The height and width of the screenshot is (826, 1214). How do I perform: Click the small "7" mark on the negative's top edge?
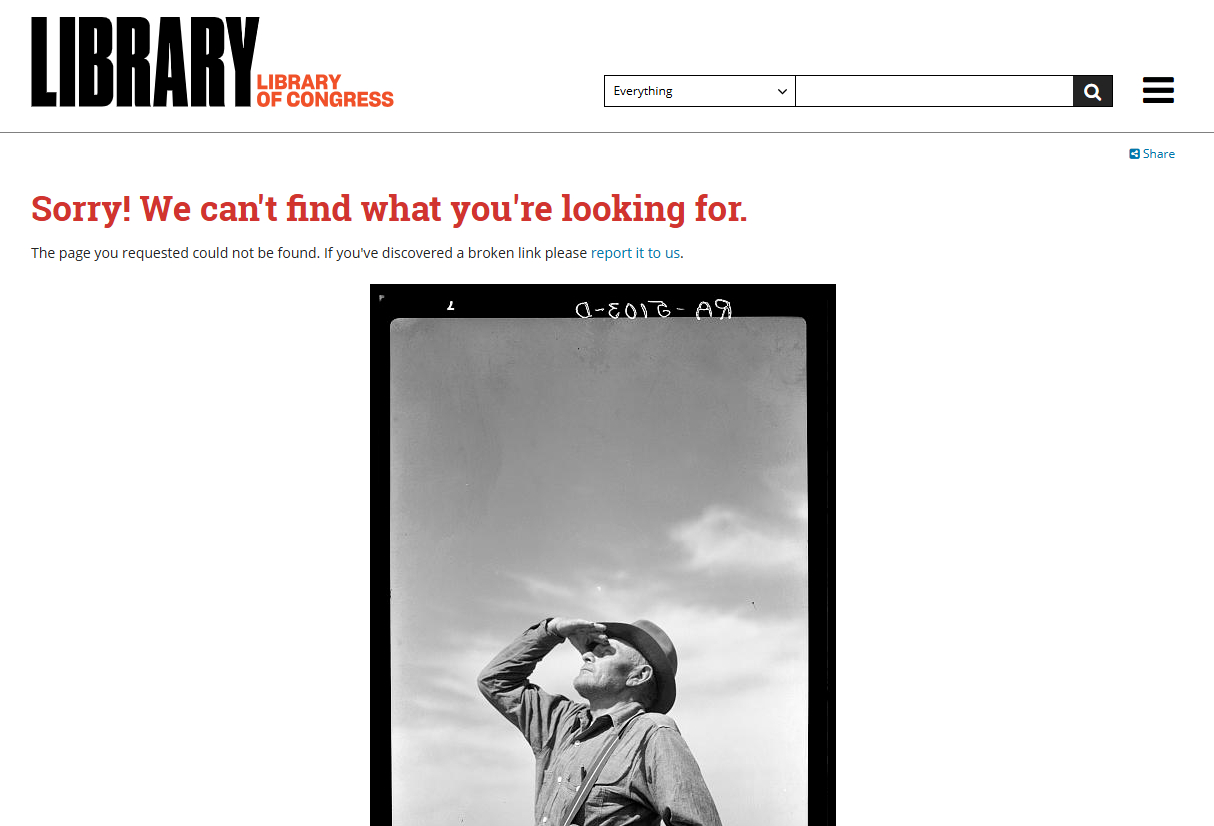[x=450, y=306]
